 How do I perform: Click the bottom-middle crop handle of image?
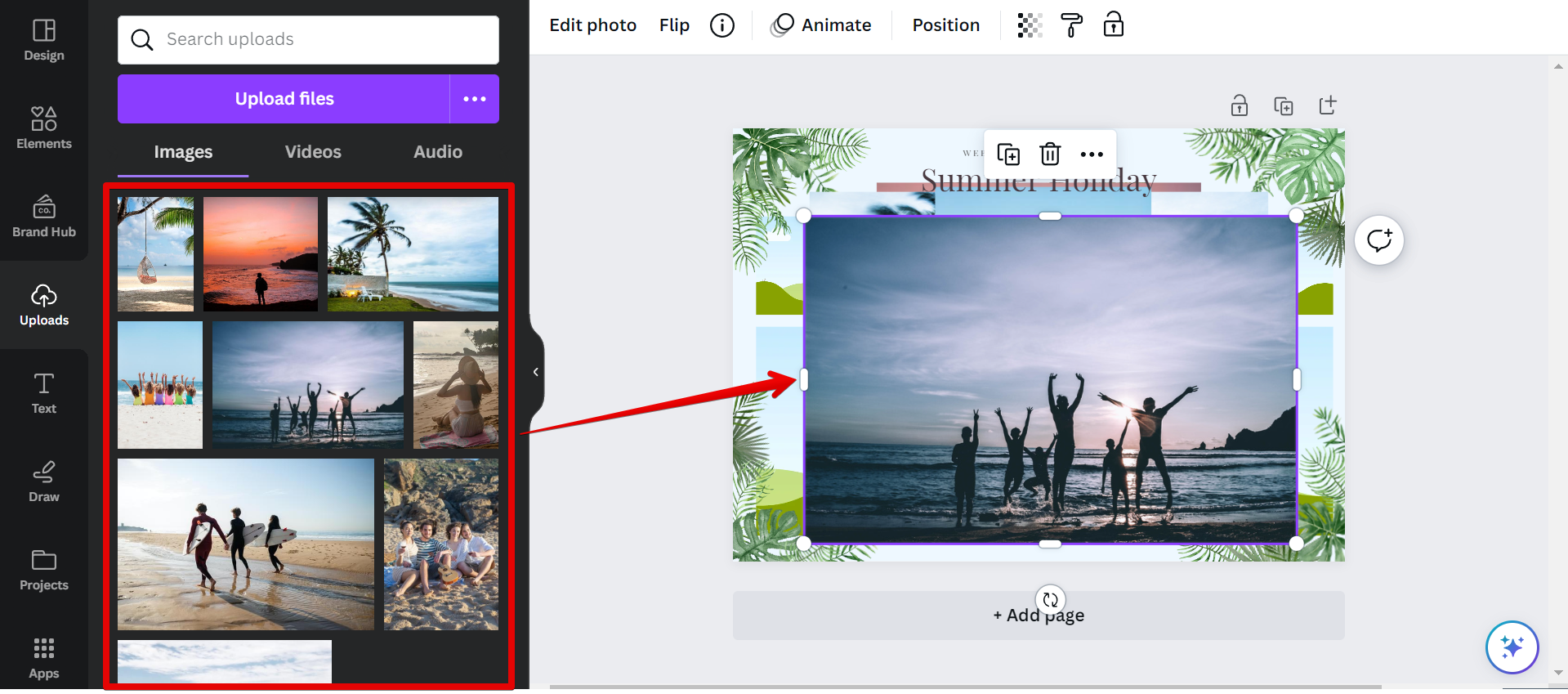[1050, 544]
